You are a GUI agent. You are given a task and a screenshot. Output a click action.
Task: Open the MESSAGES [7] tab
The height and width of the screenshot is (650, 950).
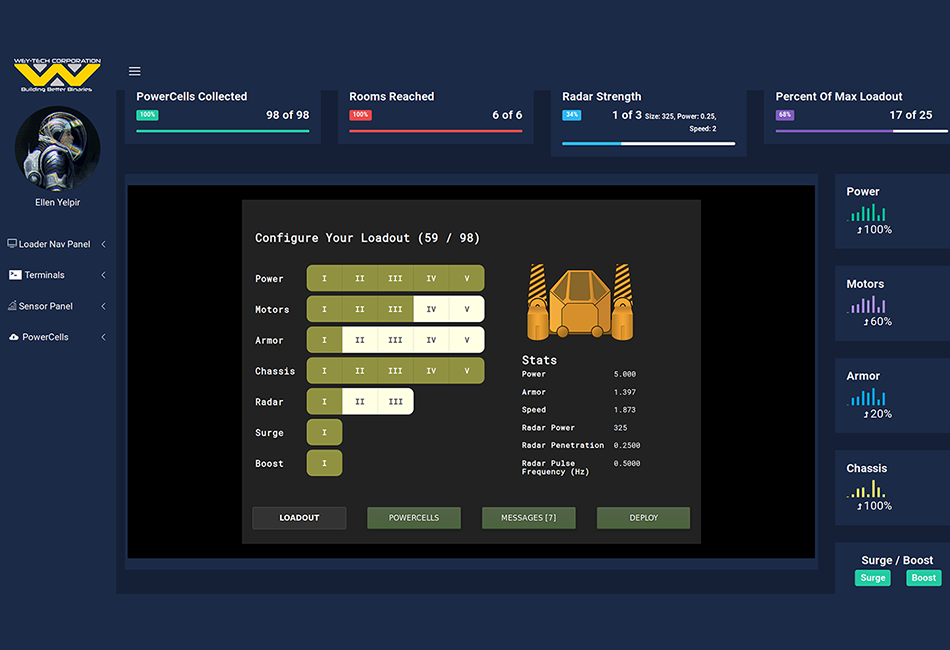pos(529,518)
